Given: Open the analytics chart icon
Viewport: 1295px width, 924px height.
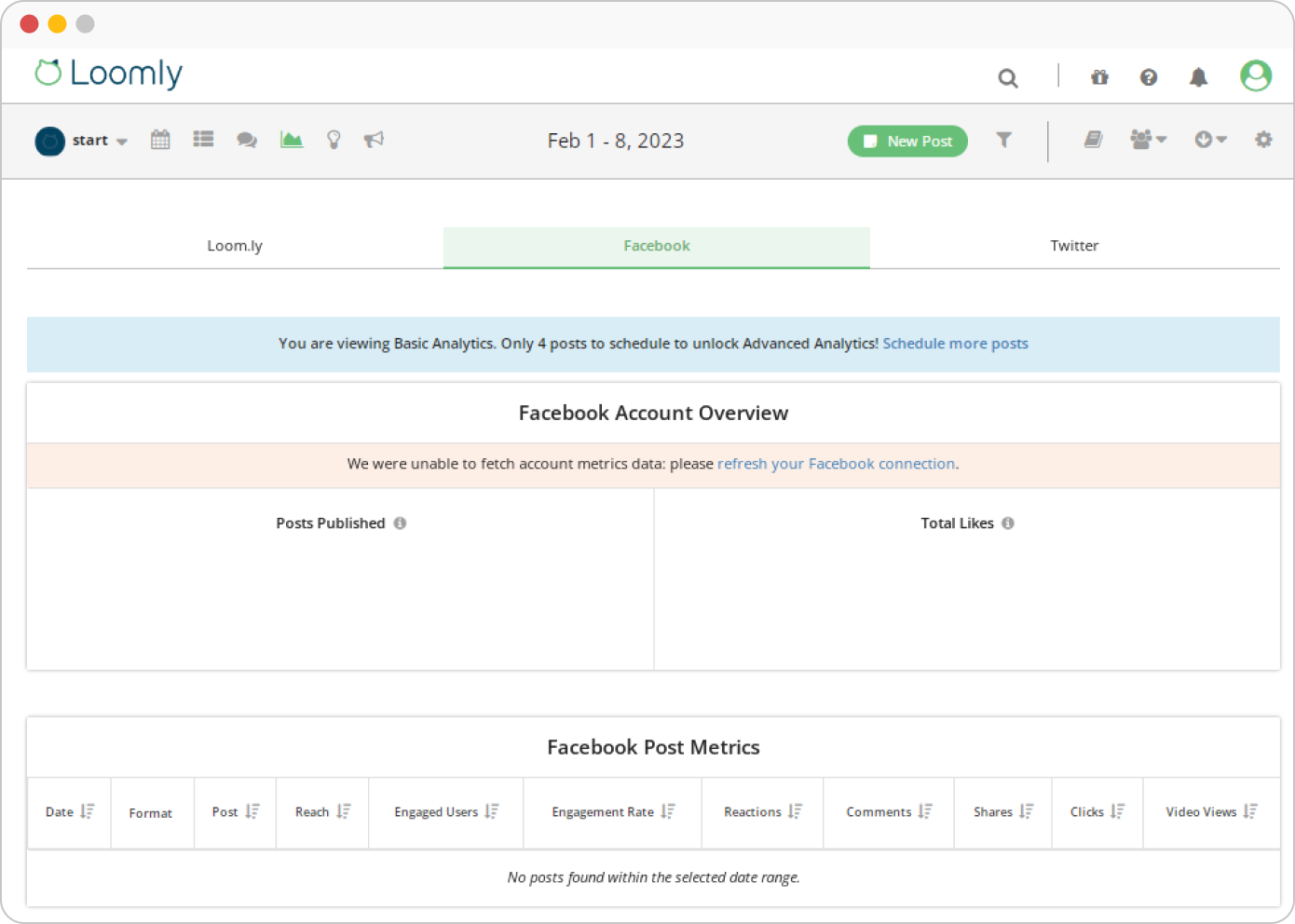Looking at the screenshot, I should pos(292,140).
